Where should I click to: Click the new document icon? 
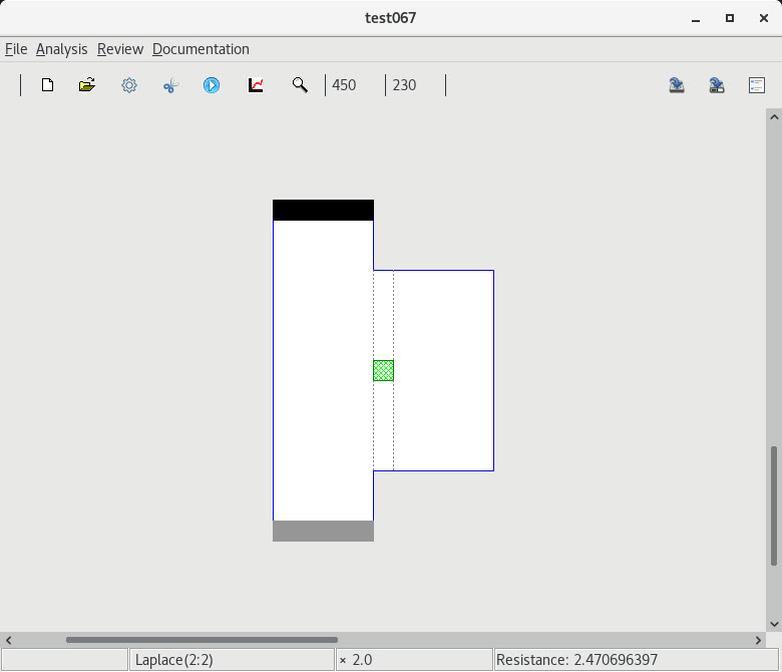(47, 85)
